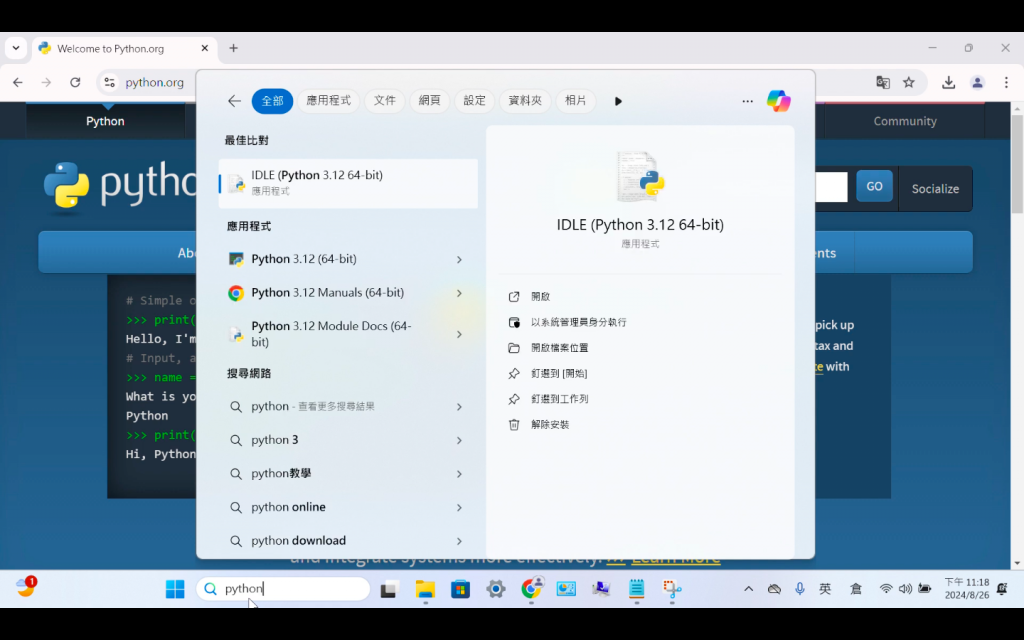Expand Python 3.12 (64-bit) result arrow
The height and width of the screenshot is (640, 1024).
pyautogui.click(x=459, y=259)
